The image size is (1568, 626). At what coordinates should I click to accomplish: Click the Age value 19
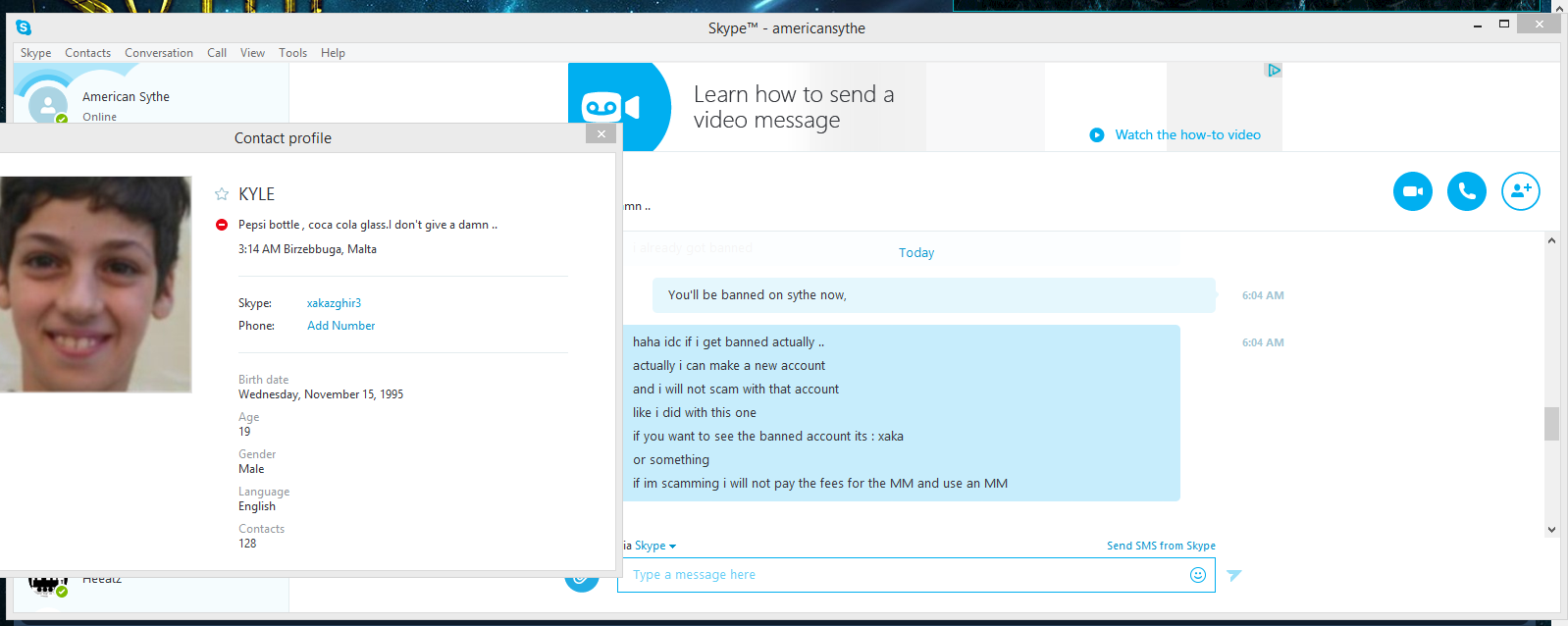[244, 432]
